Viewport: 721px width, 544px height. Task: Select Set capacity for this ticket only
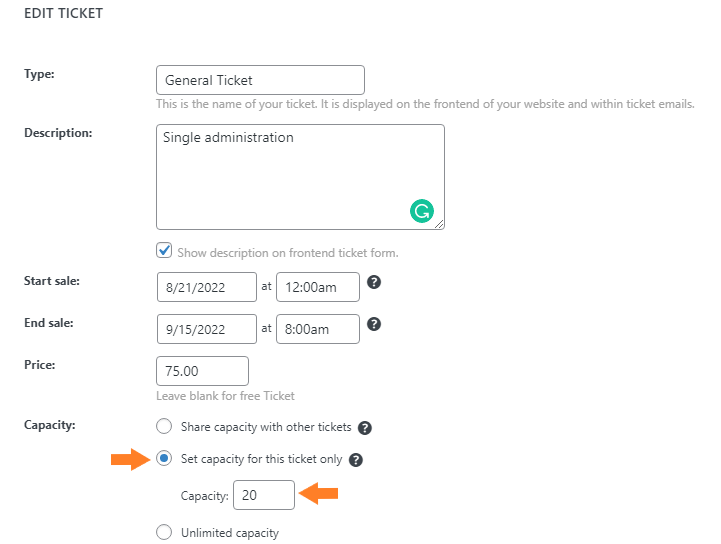(x=164, y=458)
